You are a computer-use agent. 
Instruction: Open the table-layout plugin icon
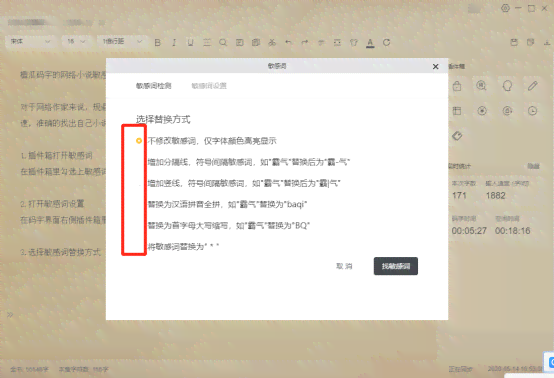[x=457, y=111]
